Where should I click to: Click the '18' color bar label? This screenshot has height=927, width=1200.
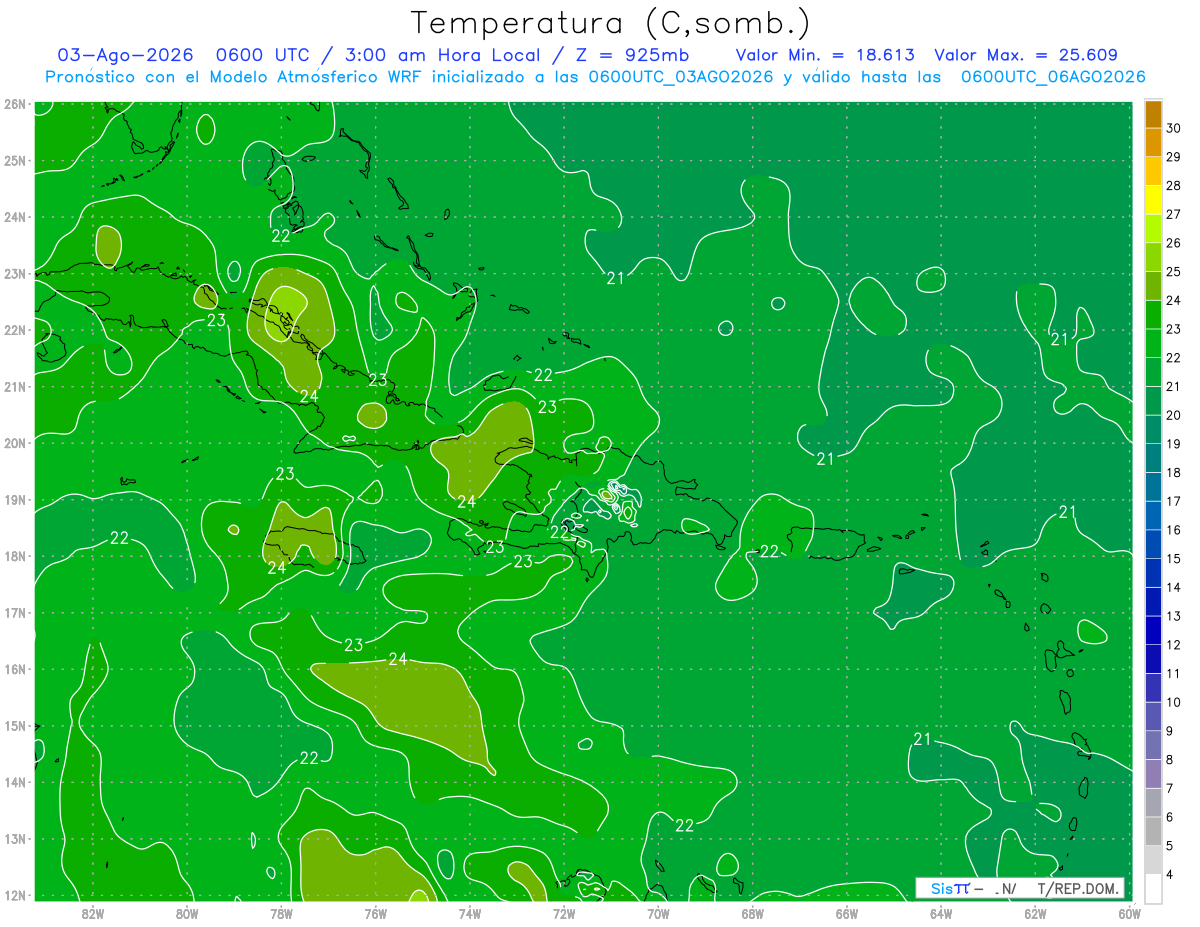(1173, 472)
